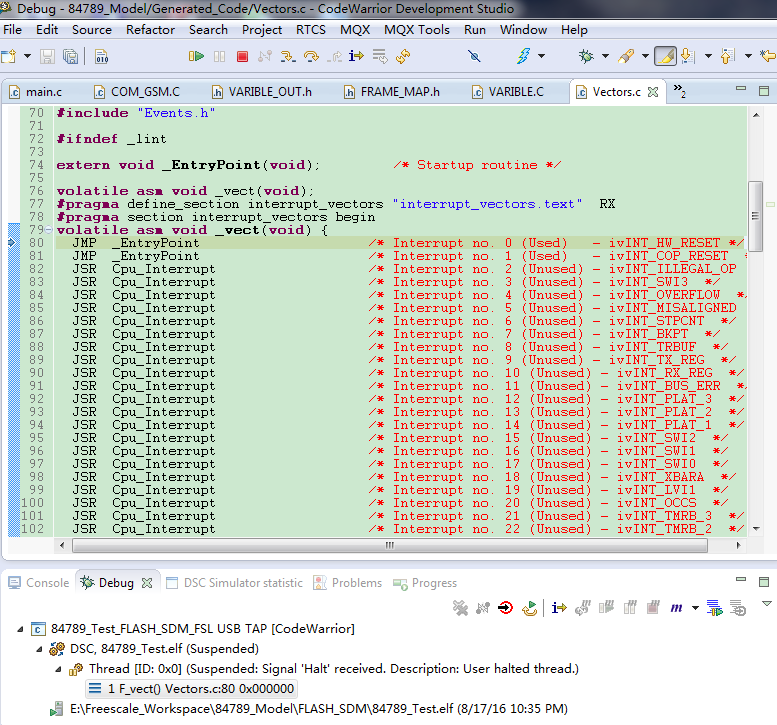This screenshot has height=725, width=777.
Task: Click the red Reset target icon
Action: 505,608
